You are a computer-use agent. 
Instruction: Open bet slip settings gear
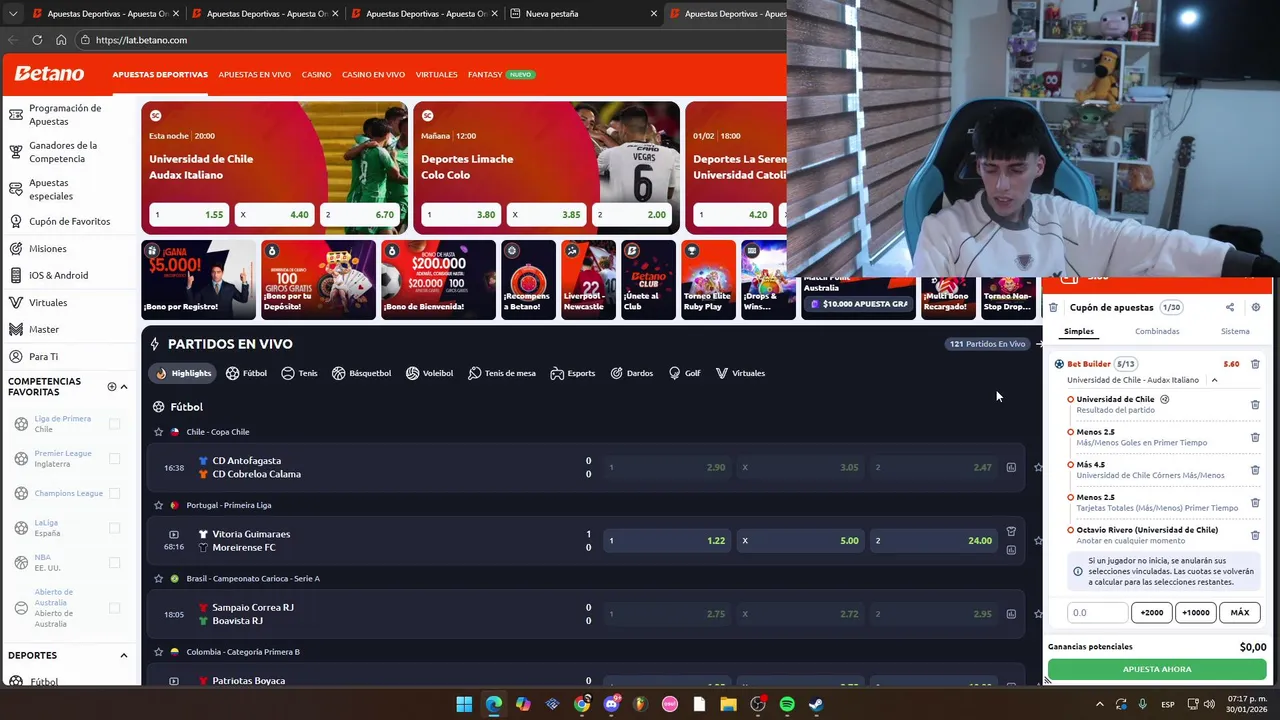[1256, 308]
